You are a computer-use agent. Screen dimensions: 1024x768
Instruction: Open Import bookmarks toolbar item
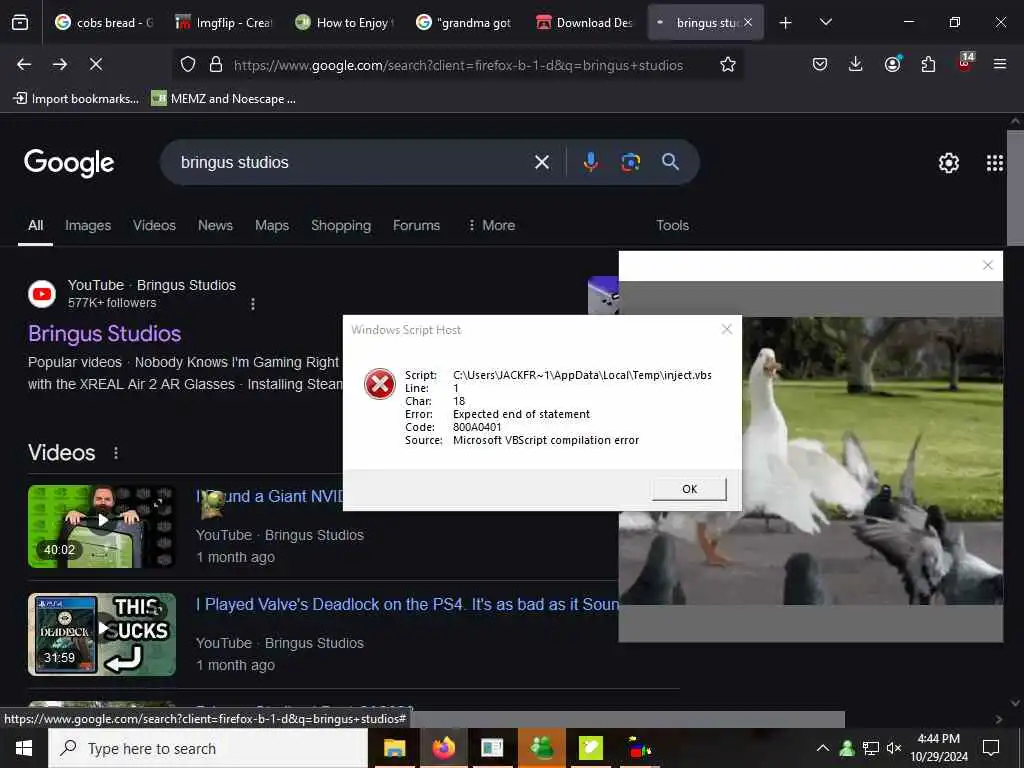76,99
